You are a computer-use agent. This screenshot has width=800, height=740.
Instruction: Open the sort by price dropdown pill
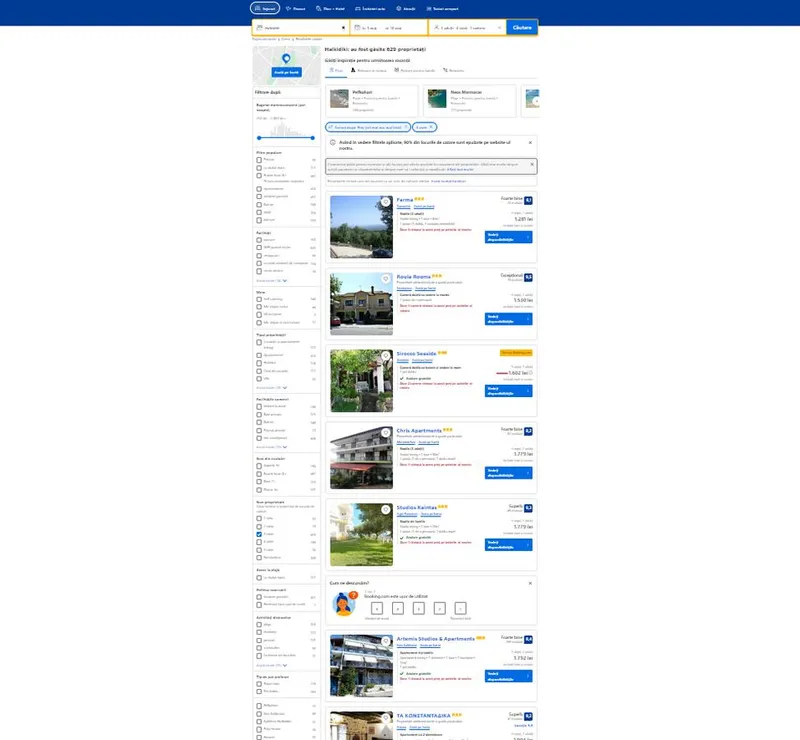pos(367,127)
